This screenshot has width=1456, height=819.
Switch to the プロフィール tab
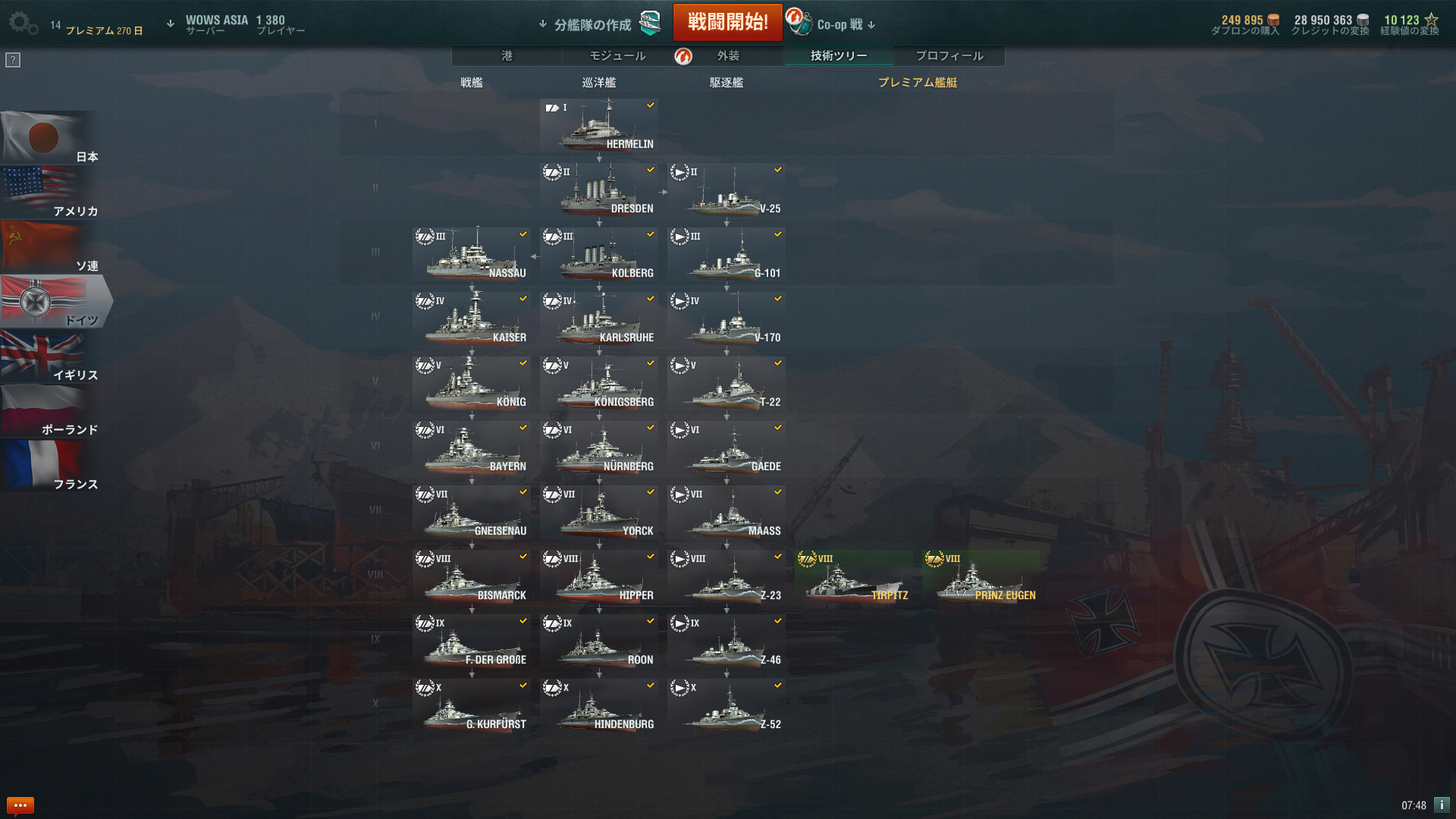[949, 55]
